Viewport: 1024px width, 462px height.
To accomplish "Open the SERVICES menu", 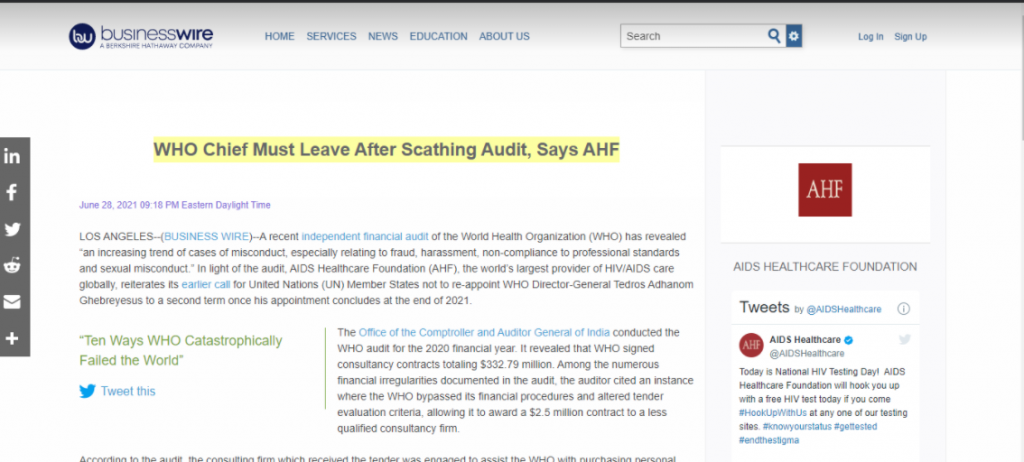I will pyautogui.click(x=332, y=37).
